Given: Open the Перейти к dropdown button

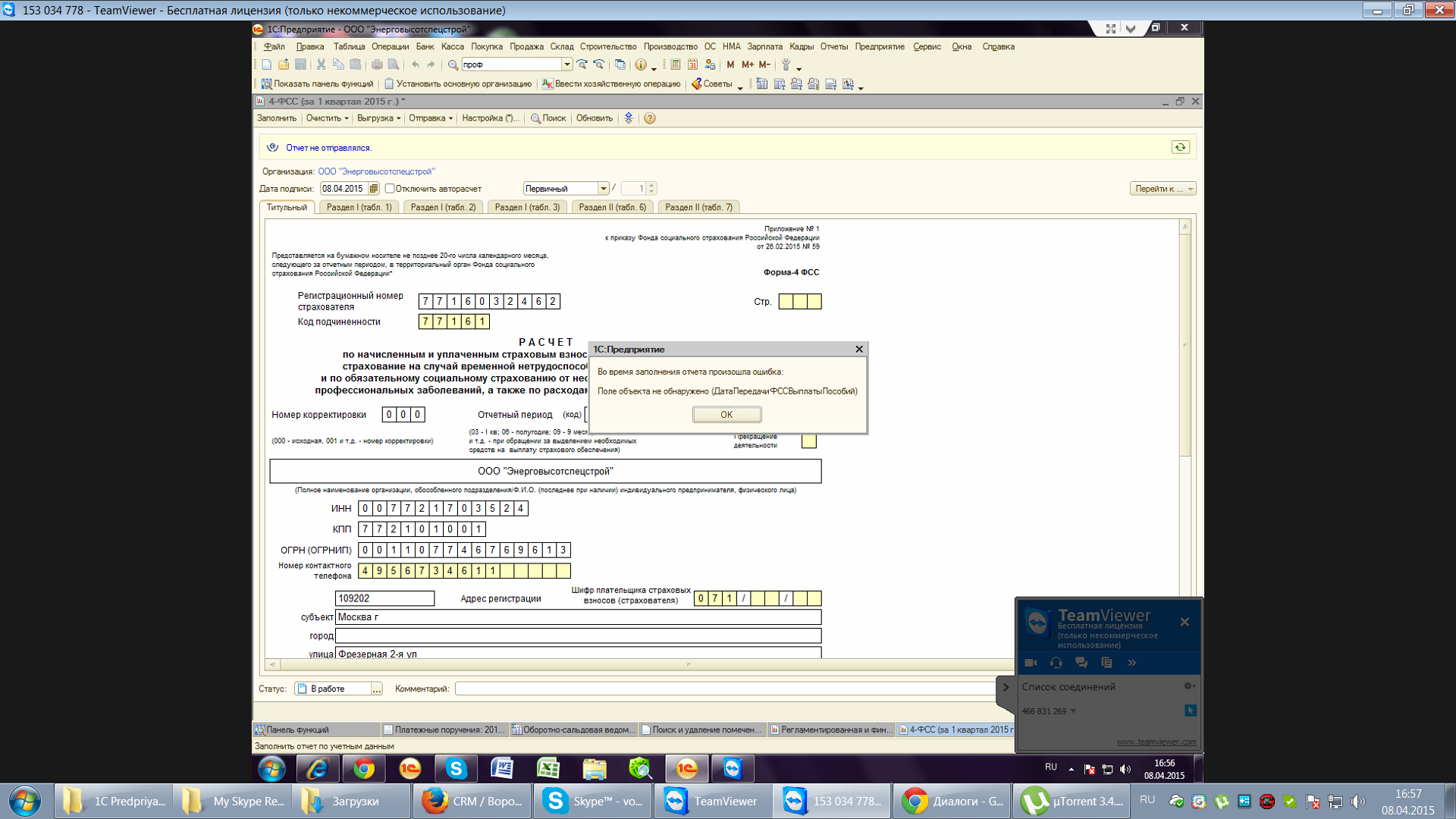Looking at the screenshot, I should pyautogui.click(x=1163, y=189).
